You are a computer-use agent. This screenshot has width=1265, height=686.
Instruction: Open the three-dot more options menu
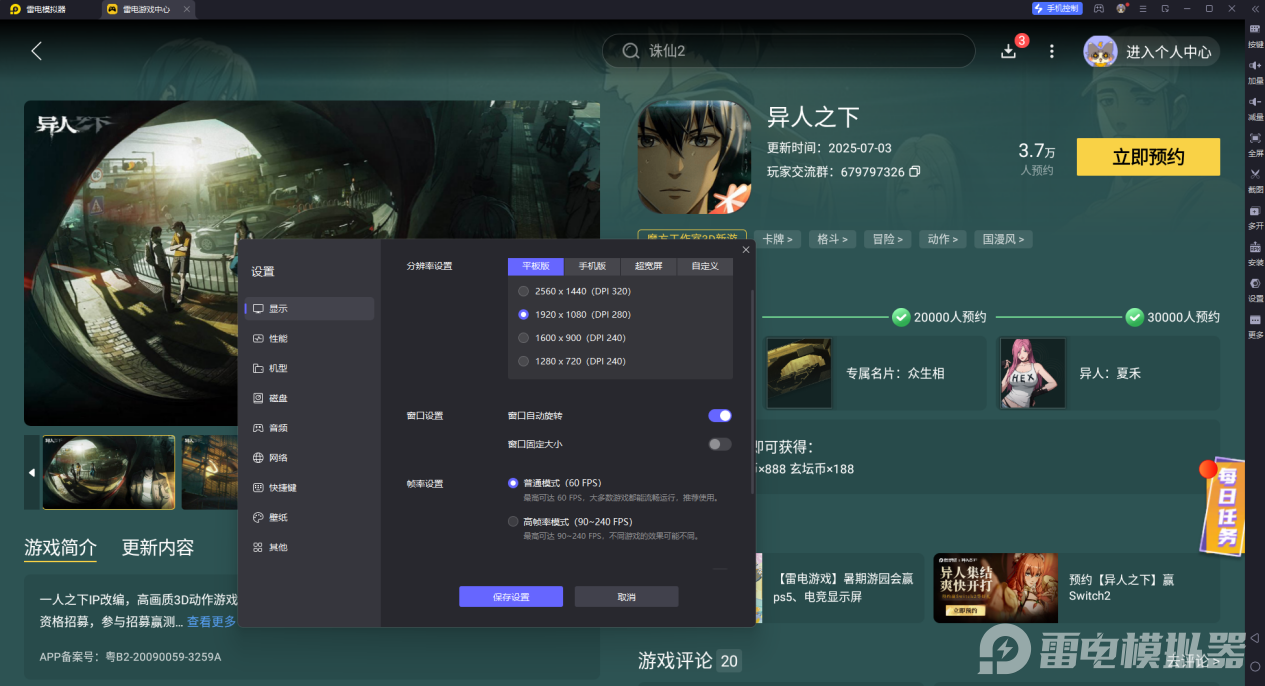click(x=1051, y=51)
